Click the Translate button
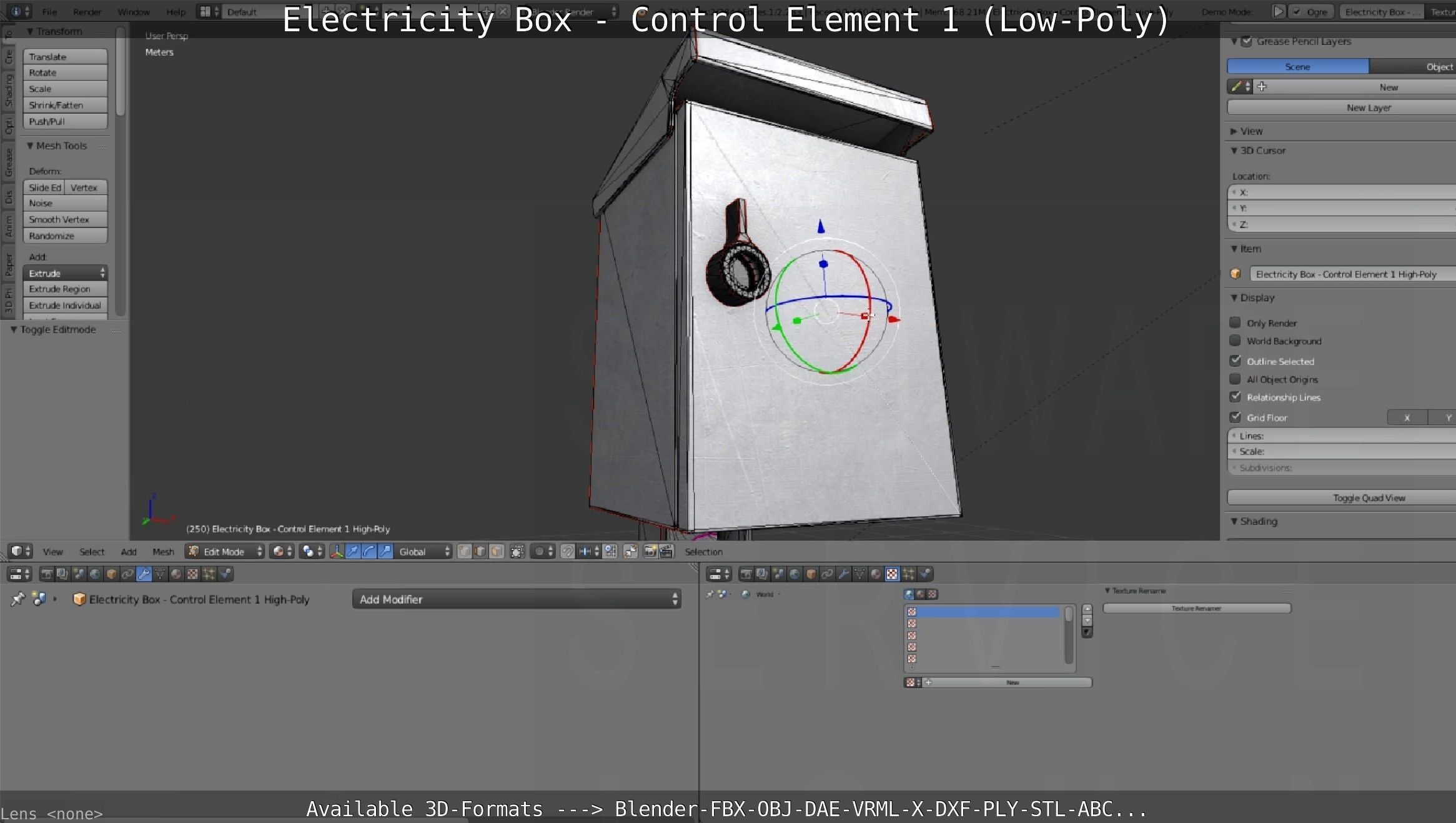 (x=65, y=56)
